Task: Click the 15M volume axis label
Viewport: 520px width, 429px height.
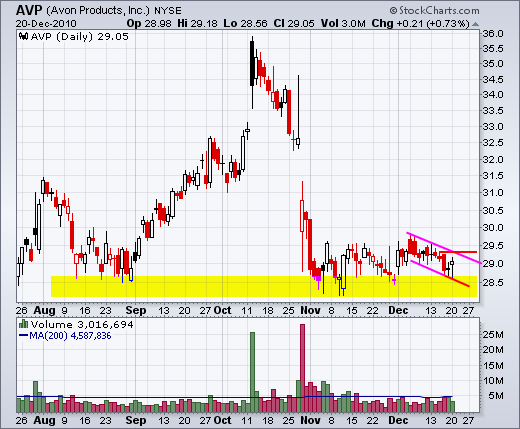Action: click(x=493, y=366)
